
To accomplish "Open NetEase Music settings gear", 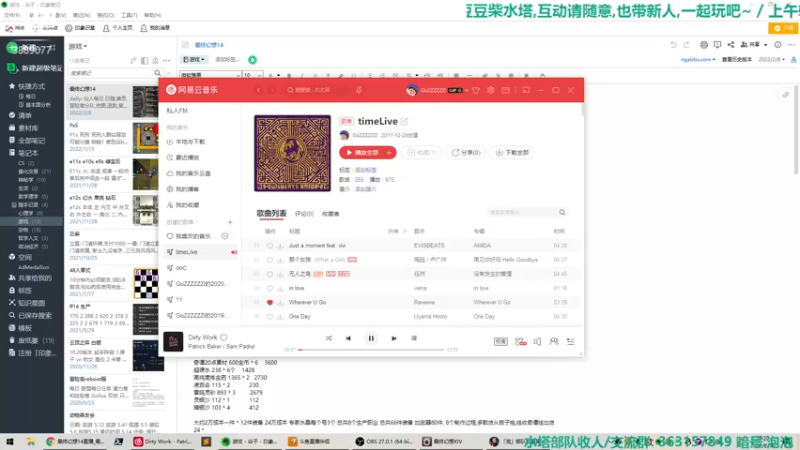I will tap(490, 90).
